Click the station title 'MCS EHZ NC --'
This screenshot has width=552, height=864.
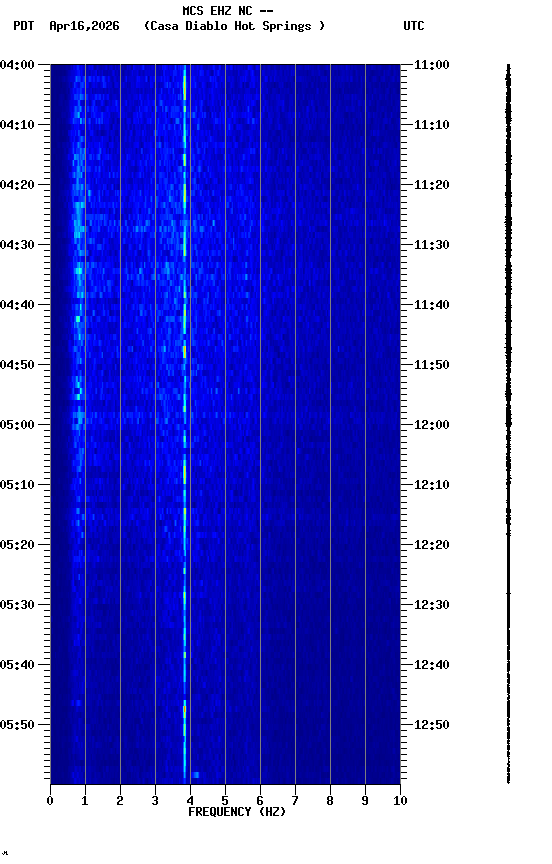coord(228,10)
